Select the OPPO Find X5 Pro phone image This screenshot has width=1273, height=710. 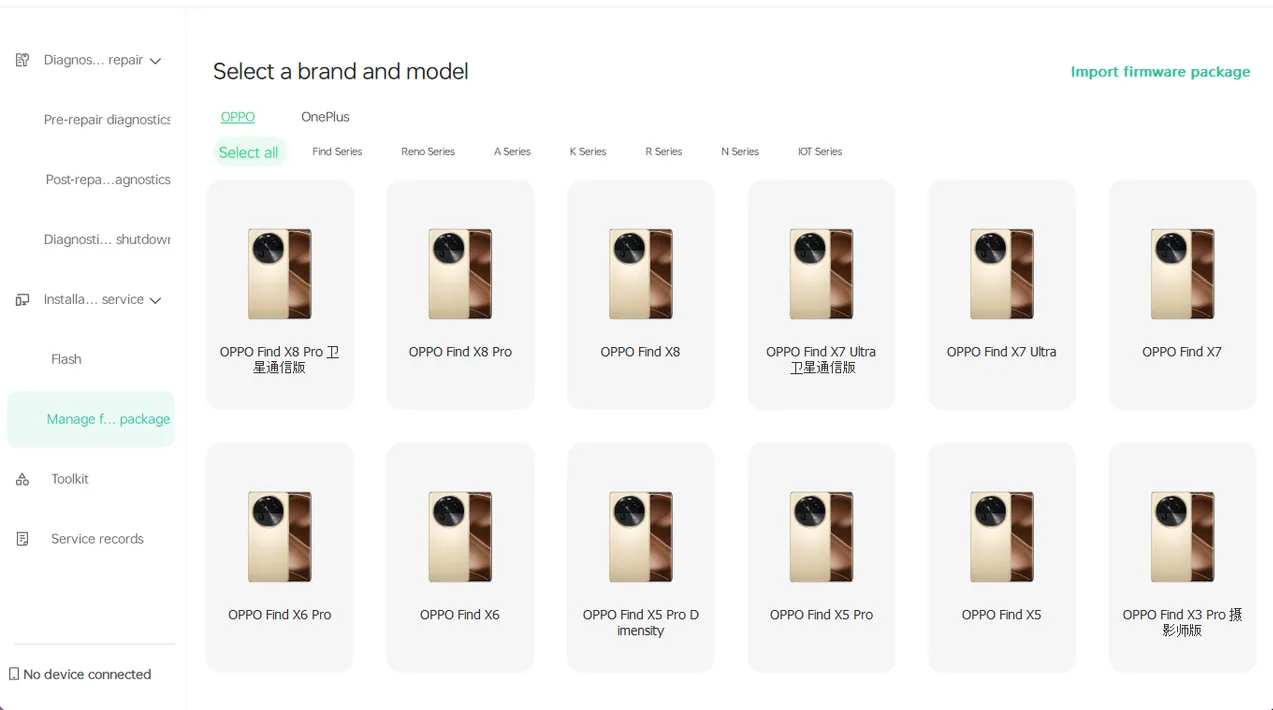coord(821,537)
